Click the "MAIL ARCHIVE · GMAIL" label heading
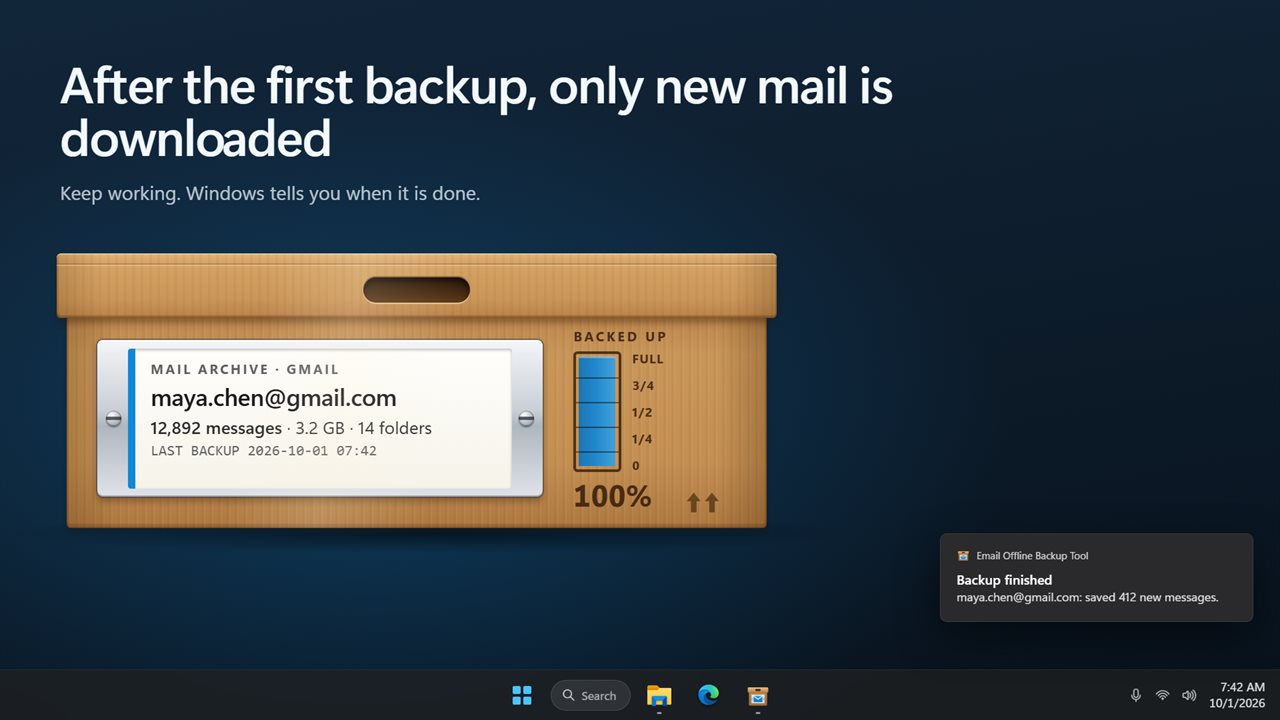The image size is (1280, 720). point(245,369)
